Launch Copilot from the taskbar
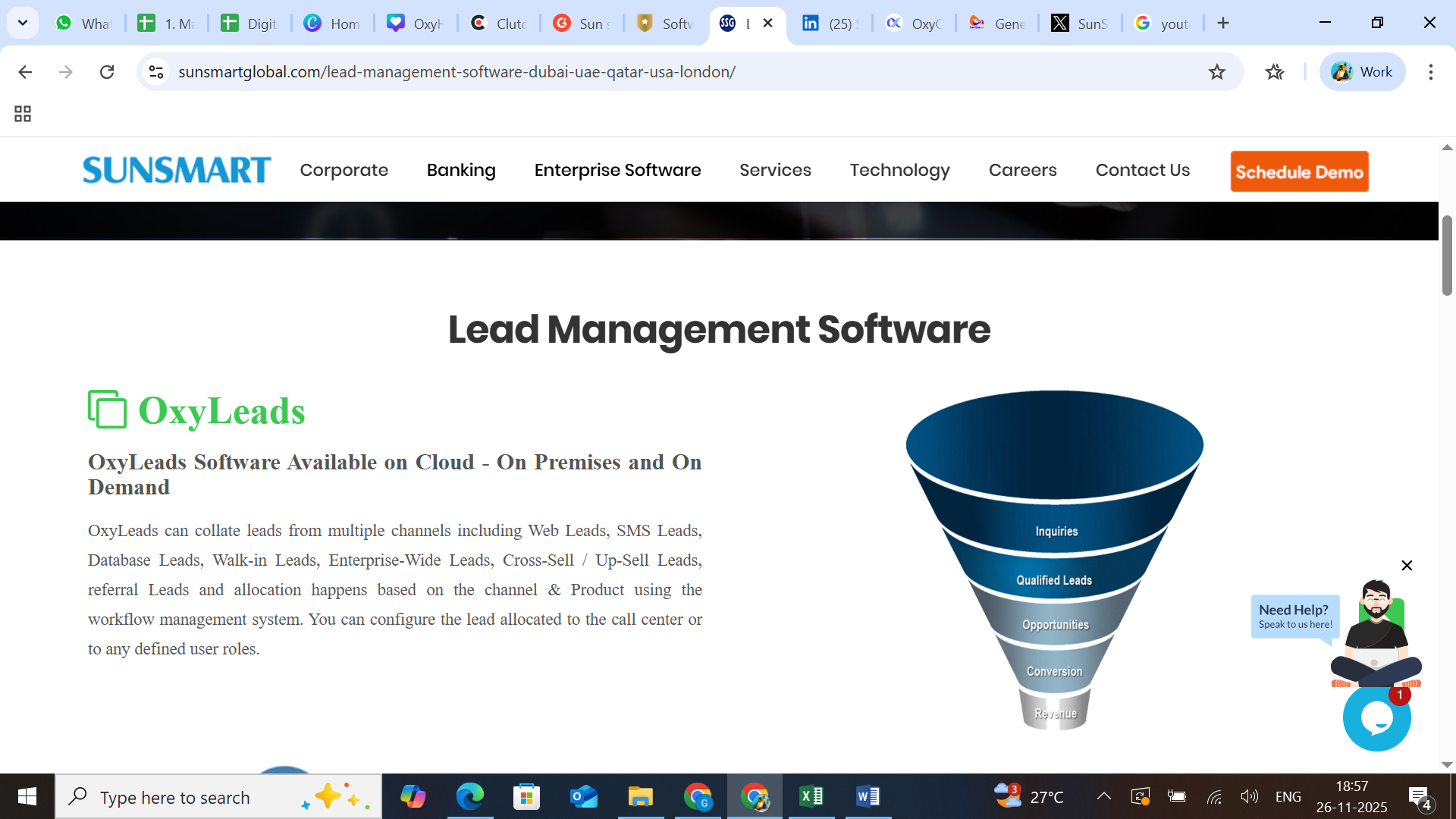The image size is (1456, 819). (x=413, y=796)
